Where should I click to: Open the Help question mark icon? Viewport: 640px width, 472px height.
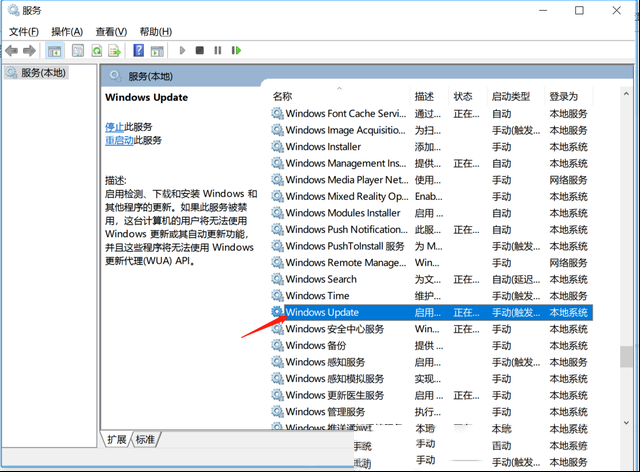point(139,51)
